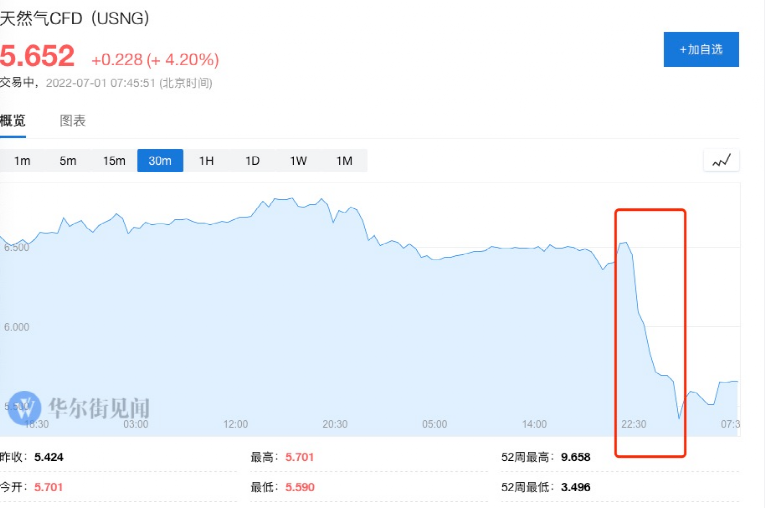Click the 最高 value 5.701

(x=300, y=457)
